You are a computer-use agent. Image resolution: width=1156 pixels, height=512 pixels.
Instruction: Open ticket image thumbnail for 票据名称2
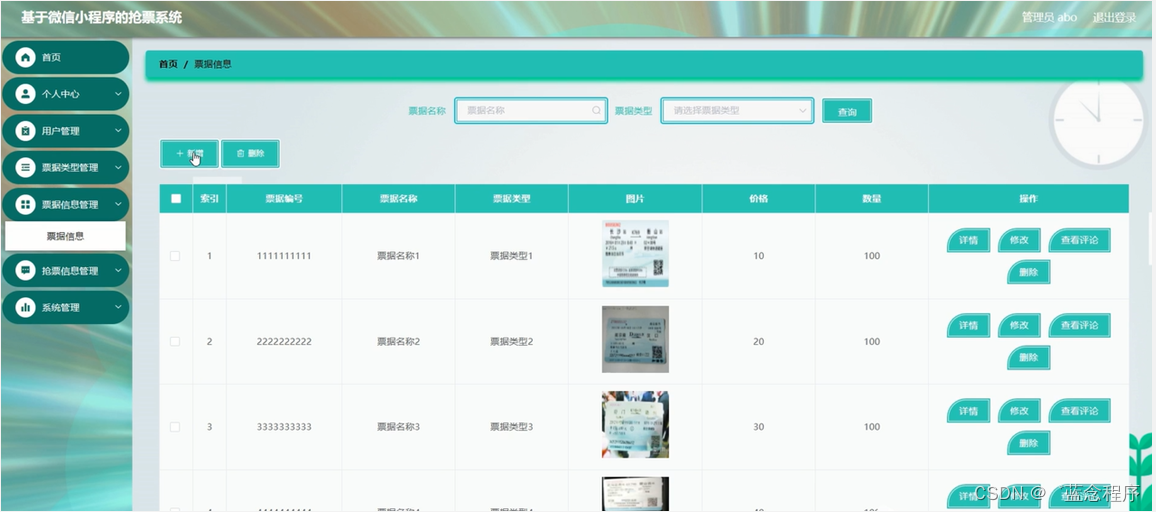pos(636,339)
